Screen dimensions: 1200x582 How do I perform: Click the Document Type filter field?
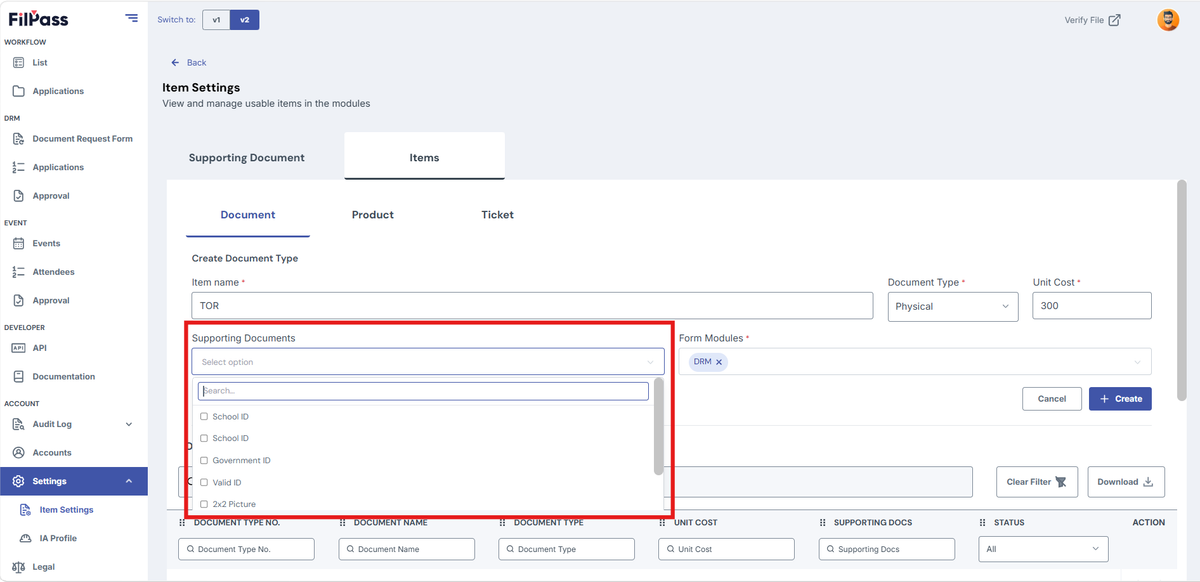click(566, 549)
